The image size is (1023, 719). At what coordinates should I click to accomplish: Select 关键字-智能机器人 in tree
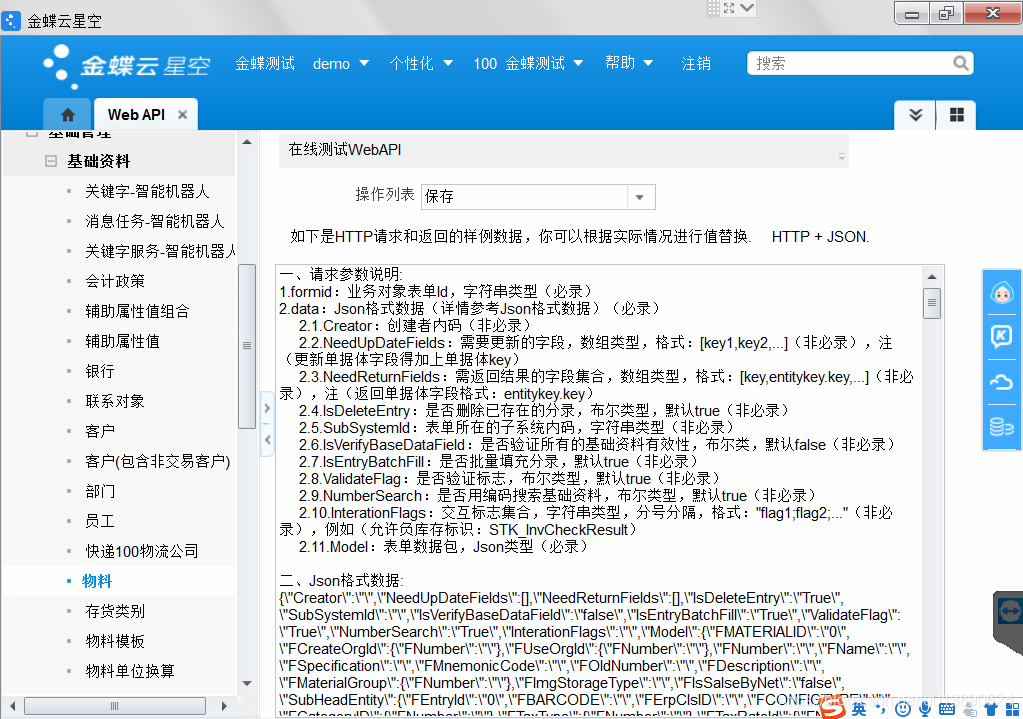[147, 191]
